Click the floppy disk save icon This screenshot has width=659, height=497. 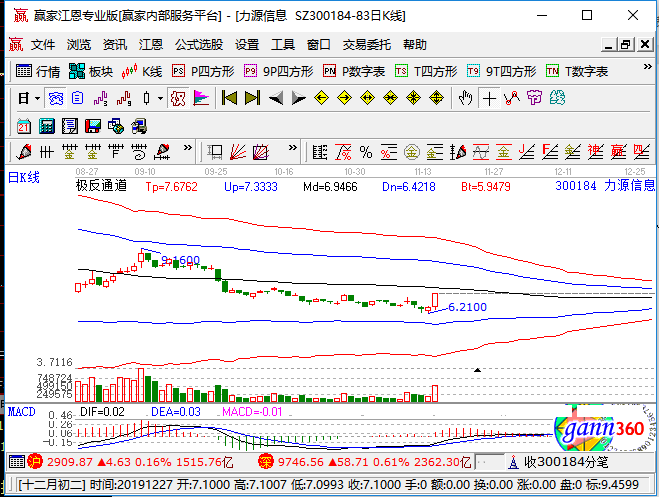(x=92, y=126)
